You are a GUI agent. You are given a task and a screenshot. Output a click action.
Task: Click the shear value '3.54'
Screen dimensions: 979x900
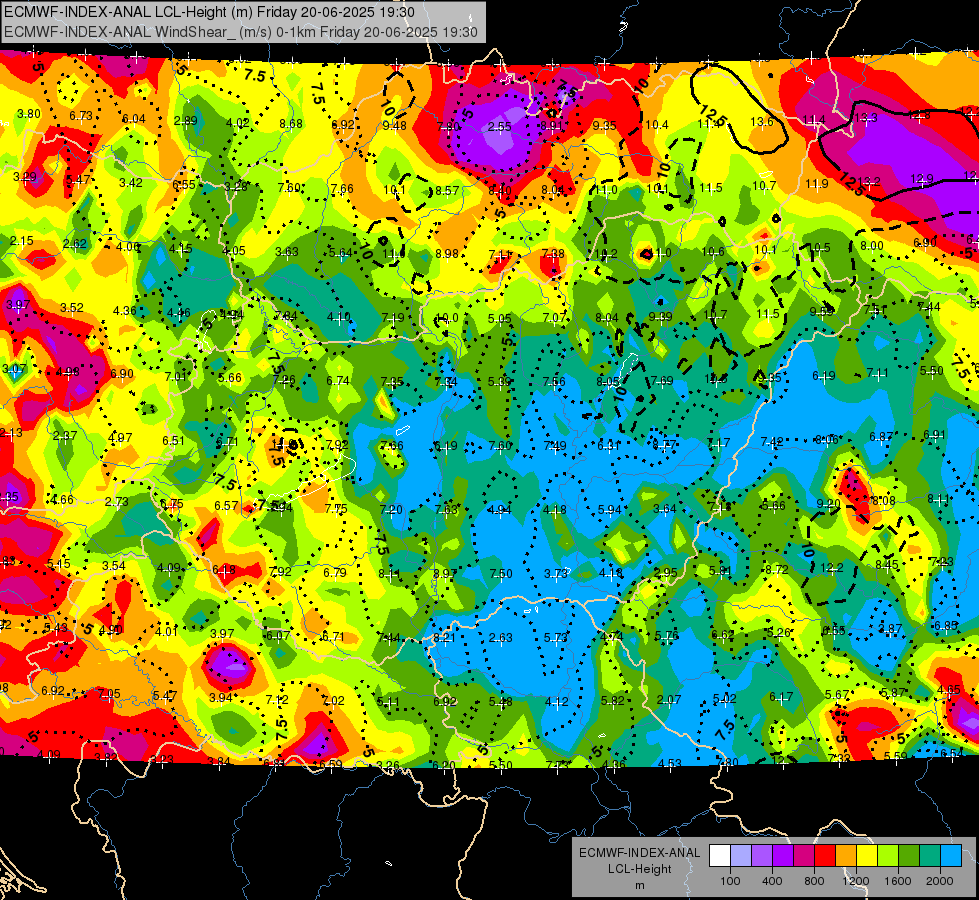click(114, 565)
